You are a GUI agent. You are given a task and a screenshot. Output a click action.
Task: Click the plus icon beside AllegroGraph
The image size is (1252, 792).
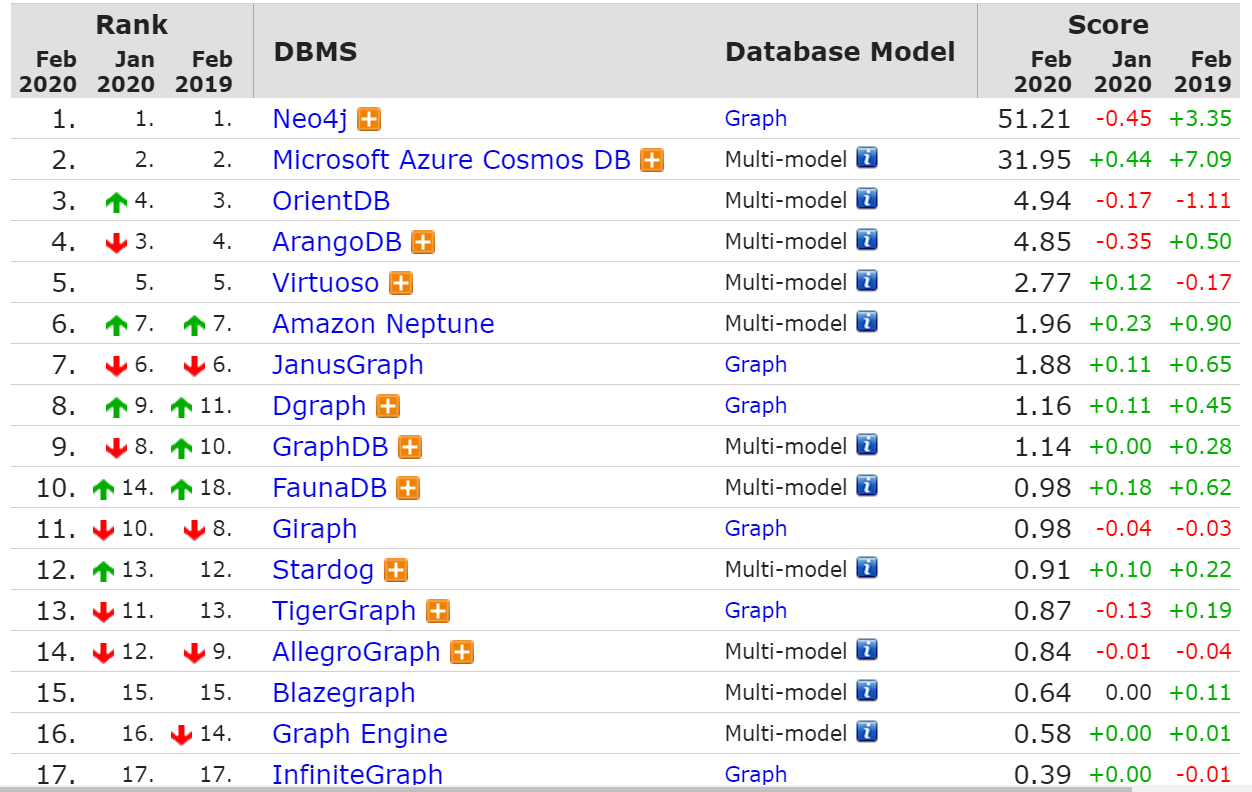point(461,652)
